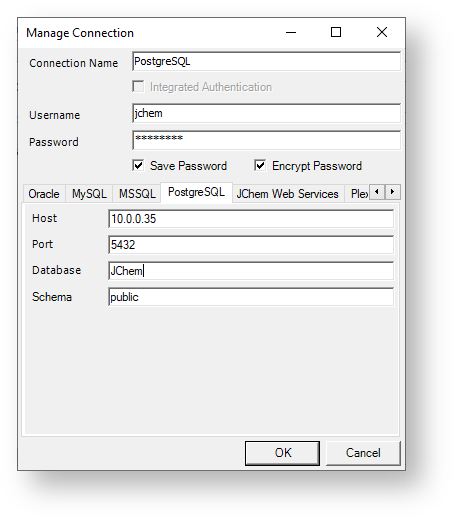Viewport: 454px width, 519px height.
Task: Switch to the Oracle tab
Action: tap(44, 194)
